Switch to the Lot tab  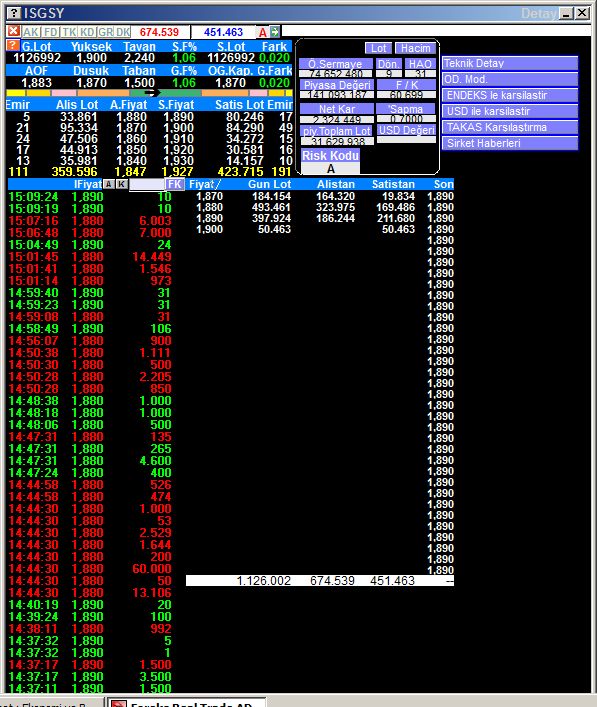pos(378,48)
